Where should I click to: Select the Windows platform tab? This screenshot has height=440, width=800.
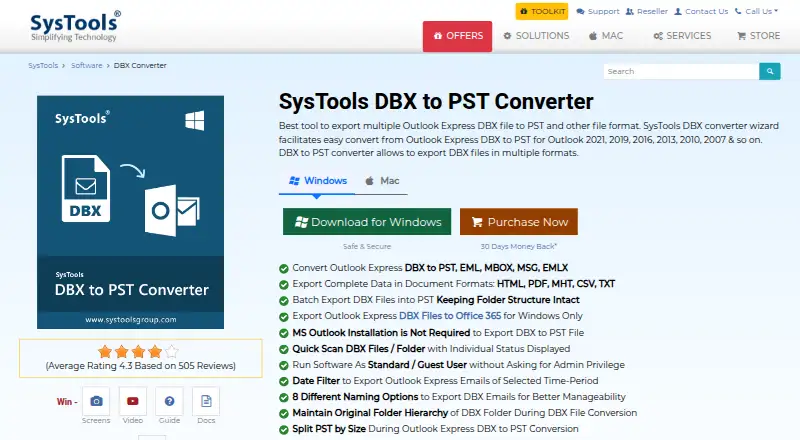[317, 181]
